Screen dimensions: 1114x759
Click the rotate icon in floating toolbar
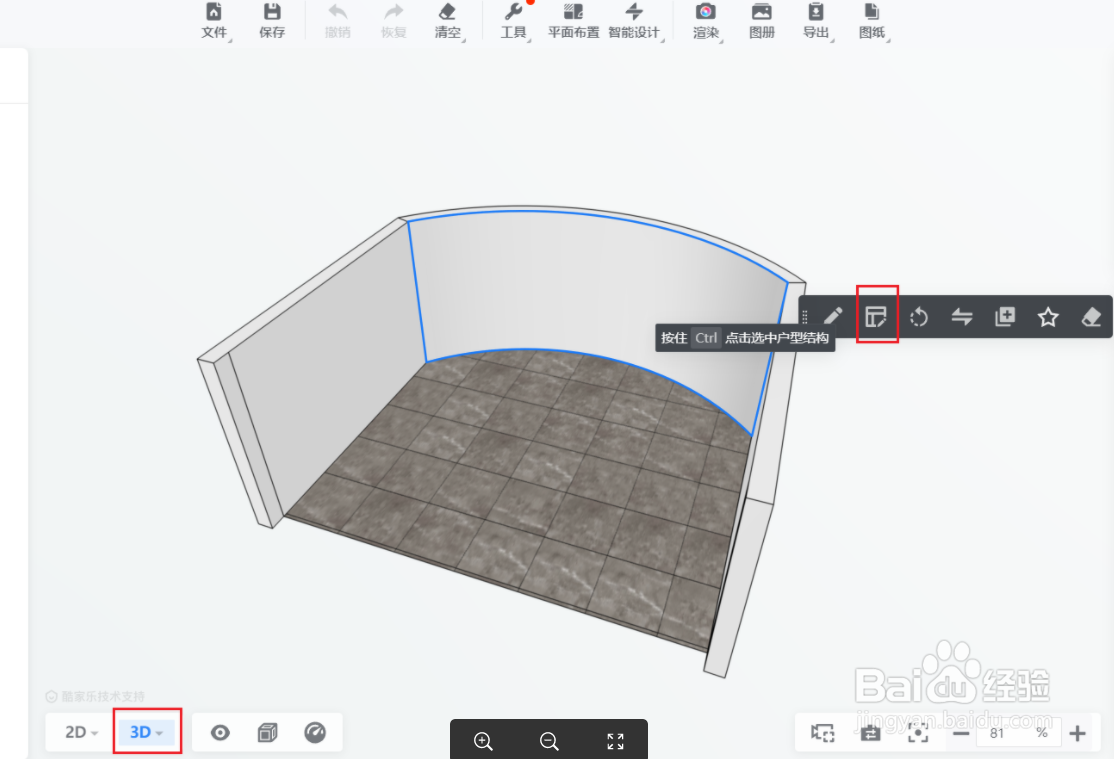[919, 317]
